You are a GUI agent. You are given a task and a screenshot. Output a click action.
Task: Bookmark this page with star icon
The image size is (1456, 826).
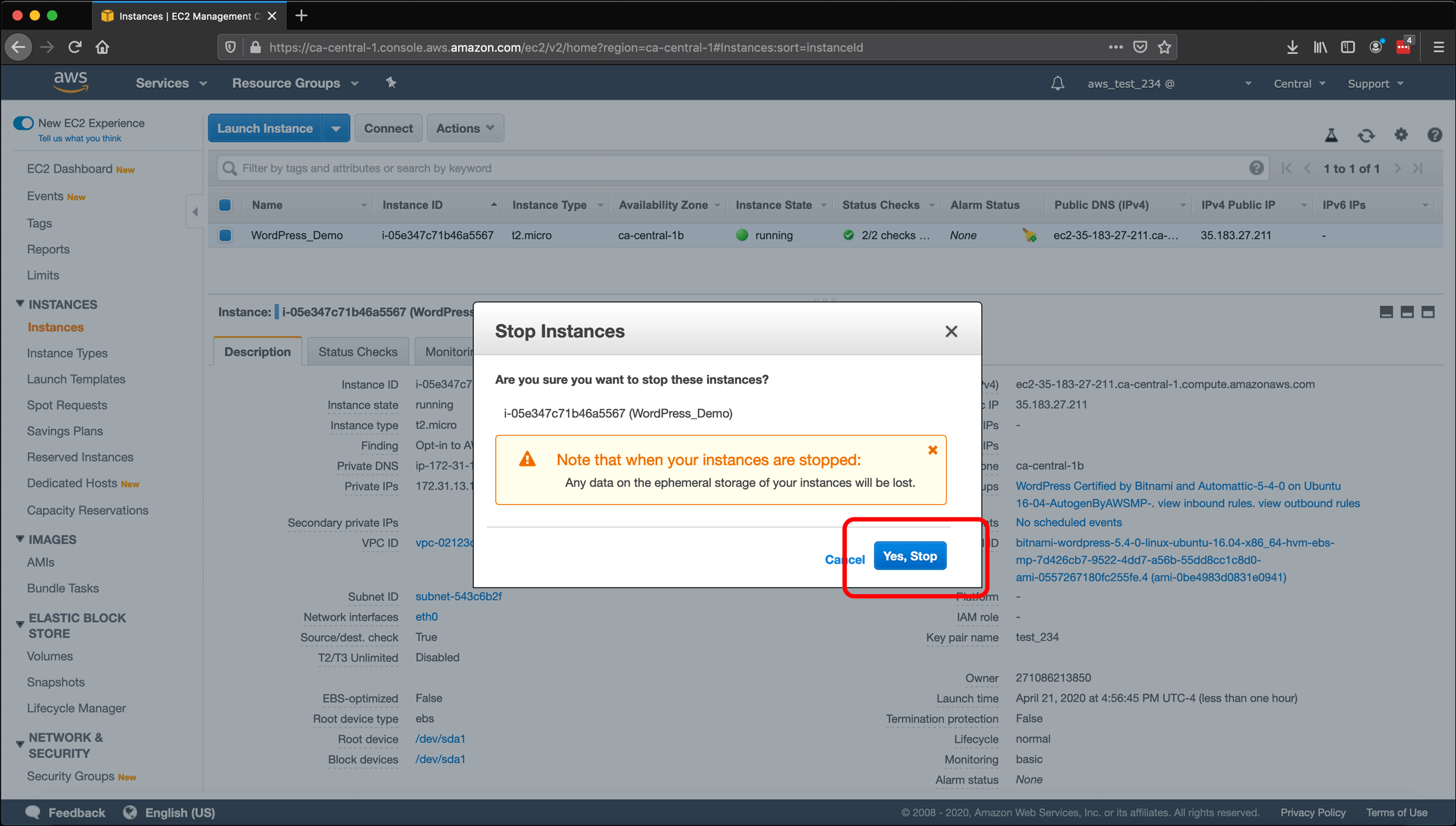(1164, 47)
